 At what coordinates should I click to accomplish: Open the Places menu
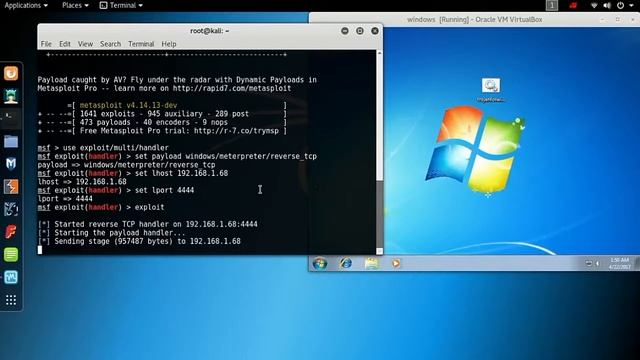pos(76,5)
